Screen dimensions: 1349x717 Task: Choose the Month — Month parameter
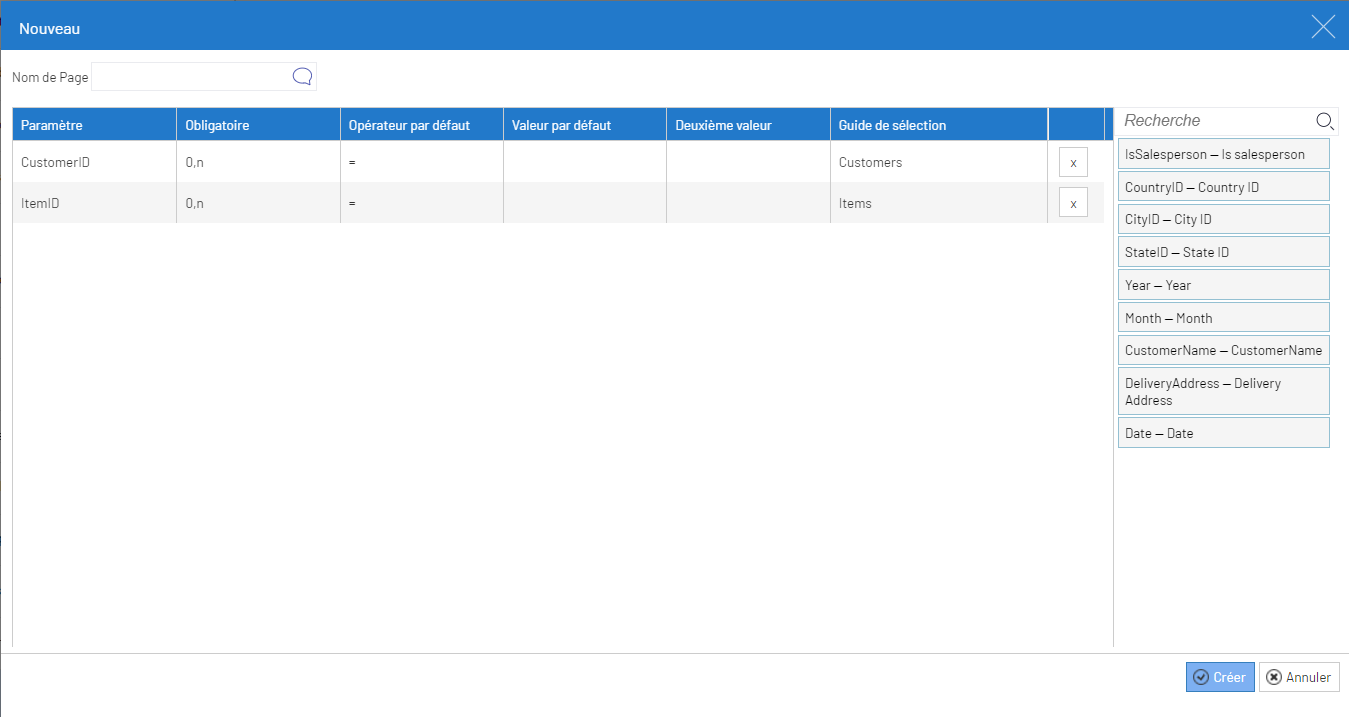pos(1223,318)
